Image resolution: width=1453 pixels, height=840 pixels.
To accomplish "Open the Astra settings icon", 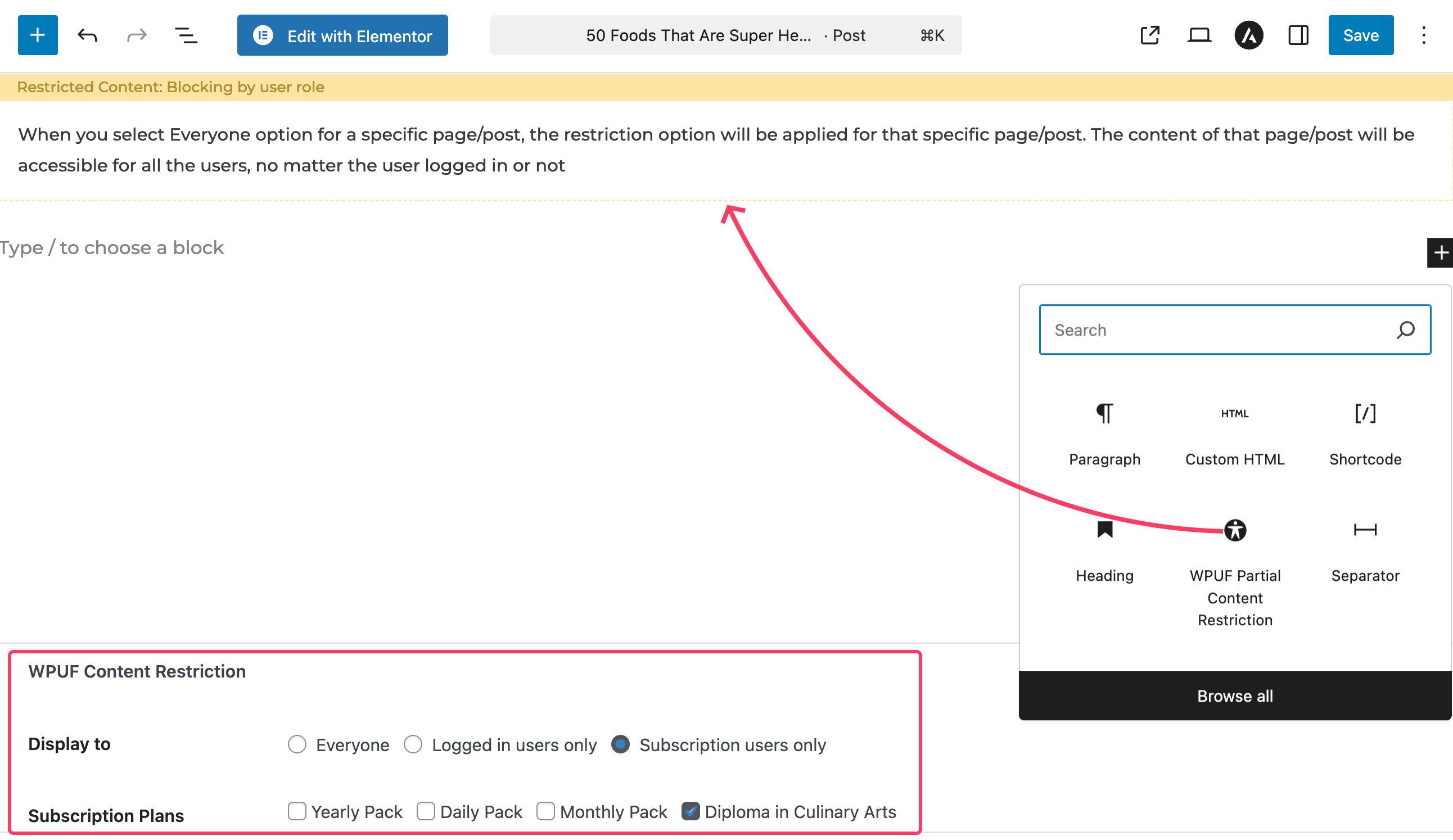I will pyautogui.click(x=1249, y=35).
